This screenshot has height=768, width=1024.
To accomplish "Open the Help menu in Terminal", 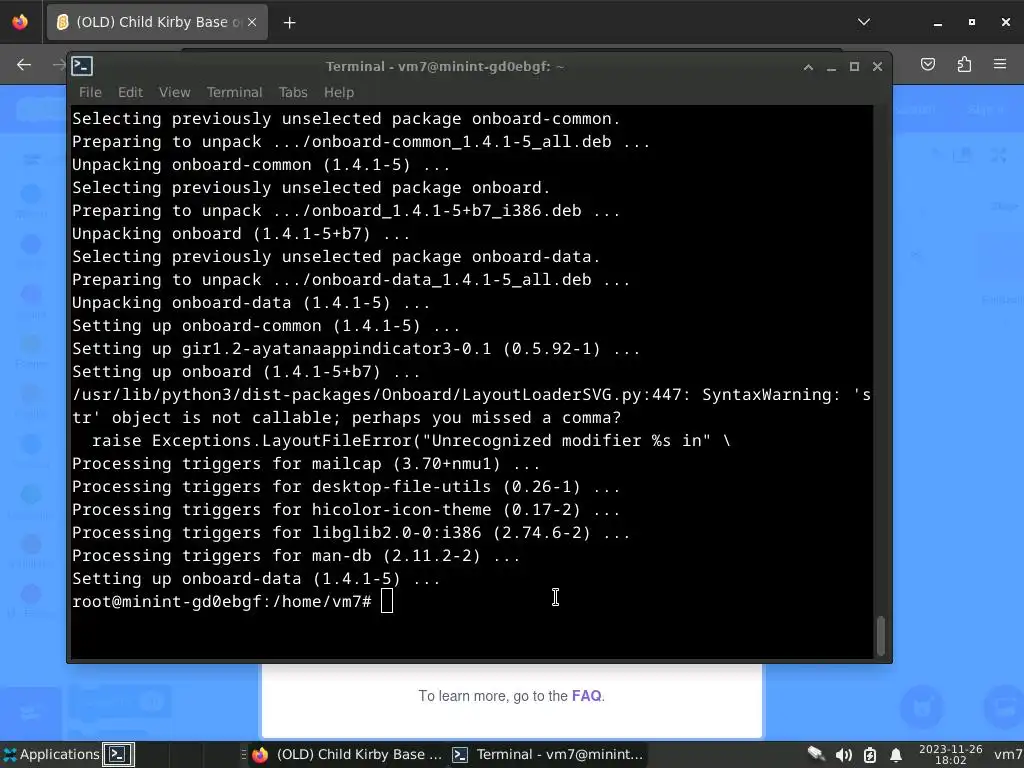I will 338,92.
